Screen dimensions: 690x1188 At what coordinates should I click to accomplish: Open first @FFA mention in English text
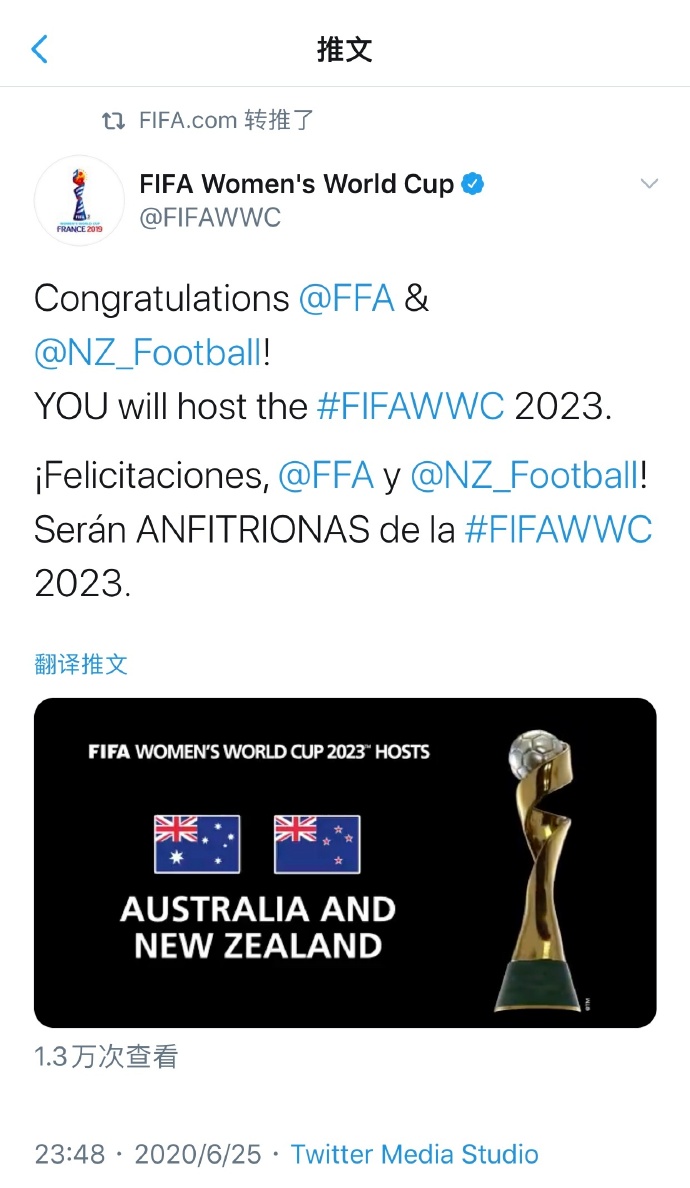tap(346, 298)
